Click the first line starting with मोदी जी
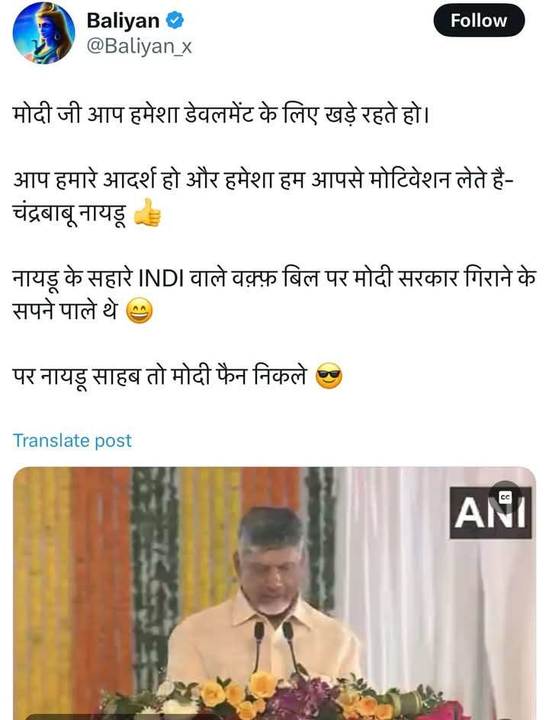Image resolution: width=549 pixels, height=720 pixels. [221, 114]
